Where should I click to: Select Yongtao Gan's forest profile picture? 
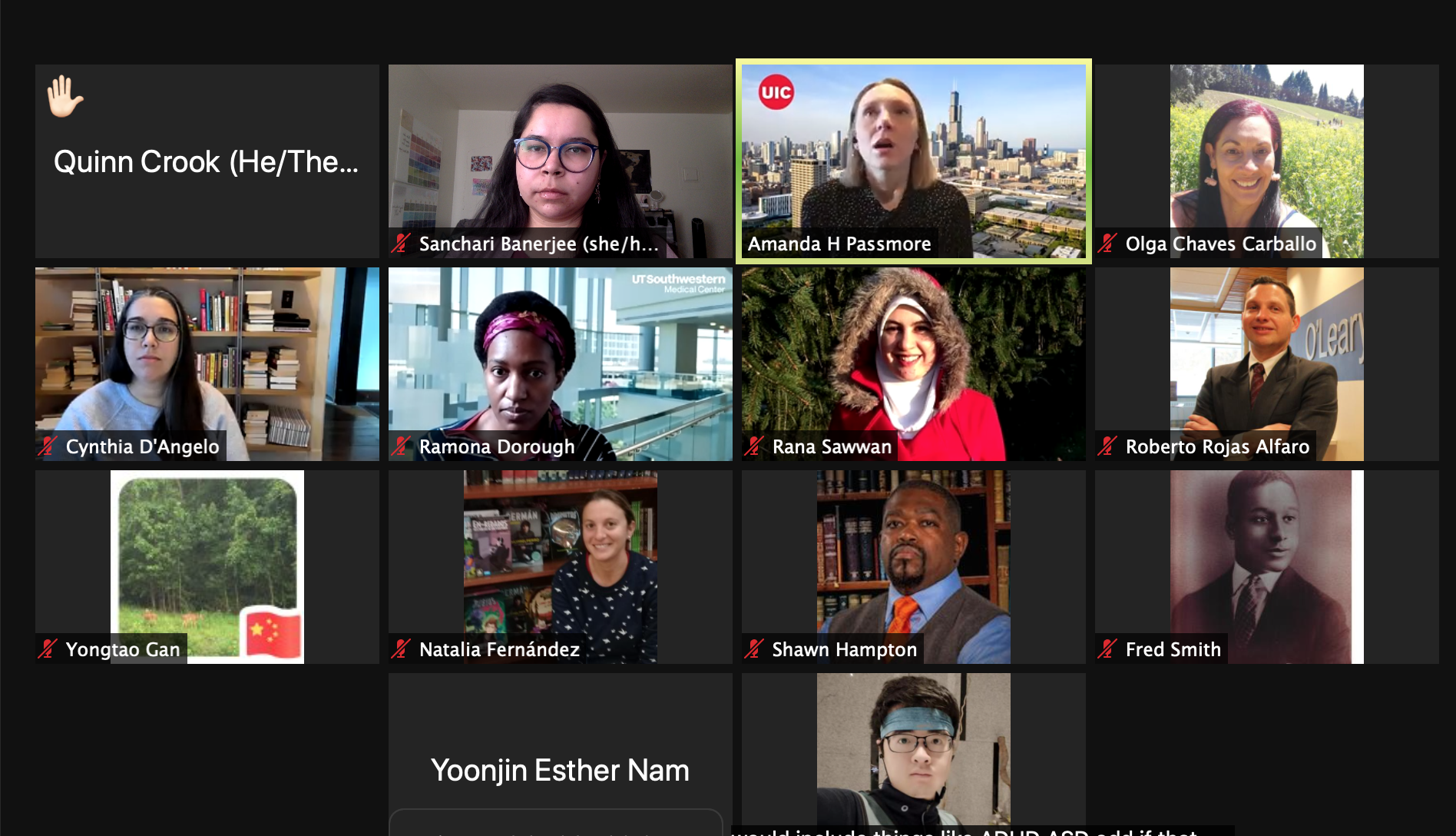coord(207,567)
